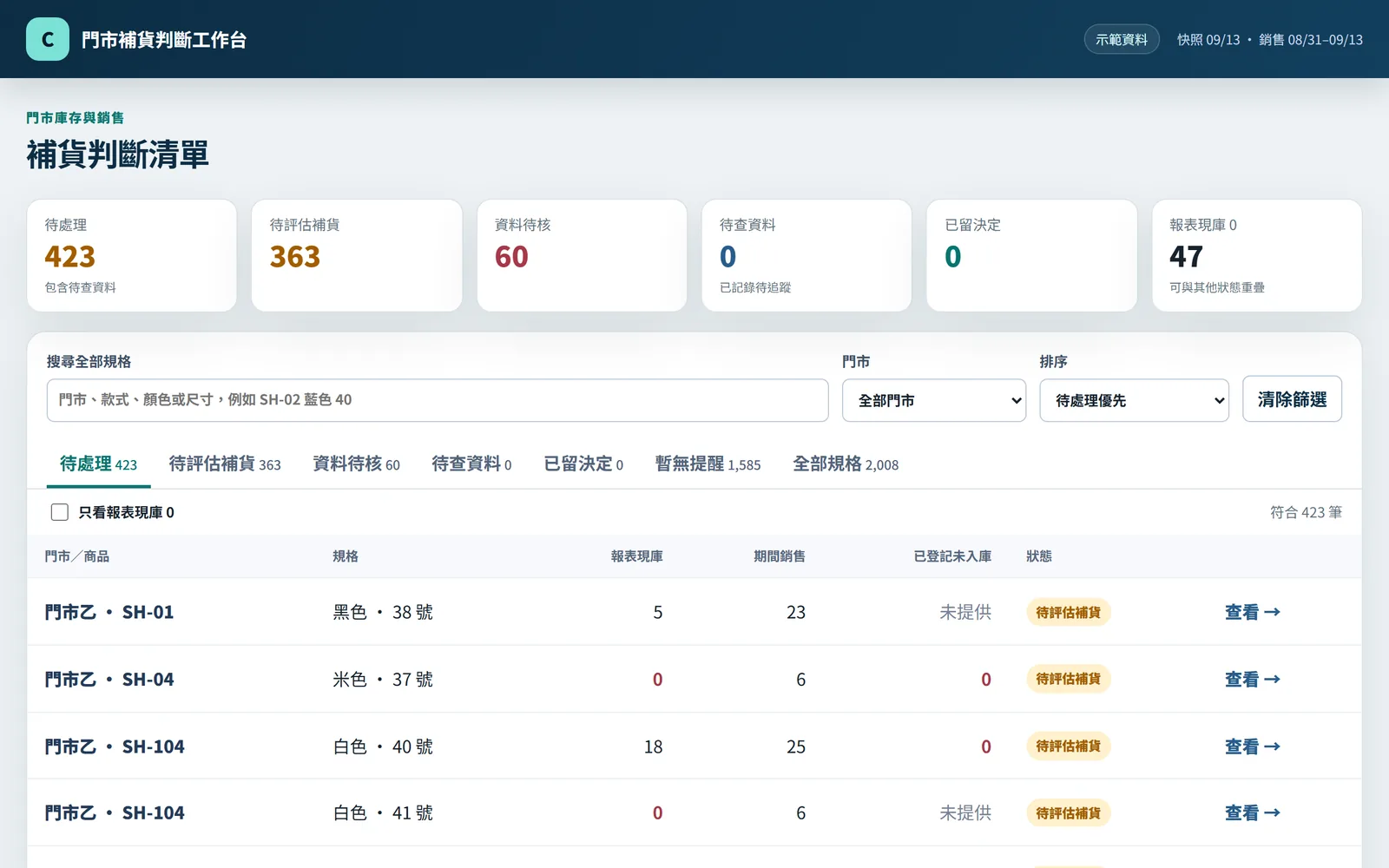Click the 規格 column header
1389x868 pixels.
click(x=346, y=556)
